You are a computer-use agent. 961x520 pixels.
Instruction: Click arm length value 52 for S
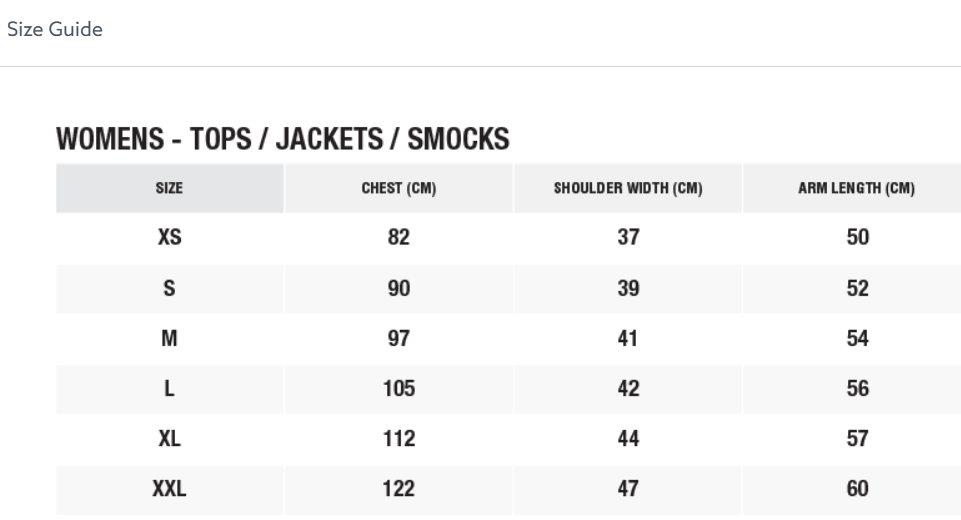(857, 288)
